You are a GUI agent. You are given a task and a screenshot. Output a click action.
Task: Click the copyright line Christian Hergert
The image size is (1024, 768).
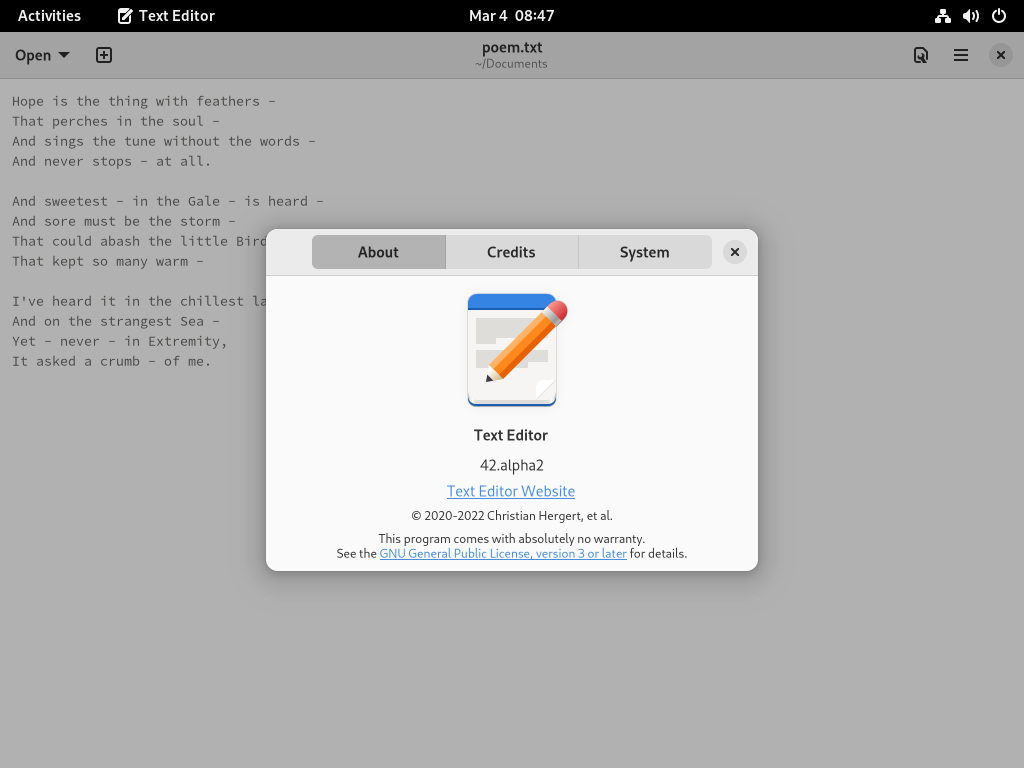coord(511,516)
